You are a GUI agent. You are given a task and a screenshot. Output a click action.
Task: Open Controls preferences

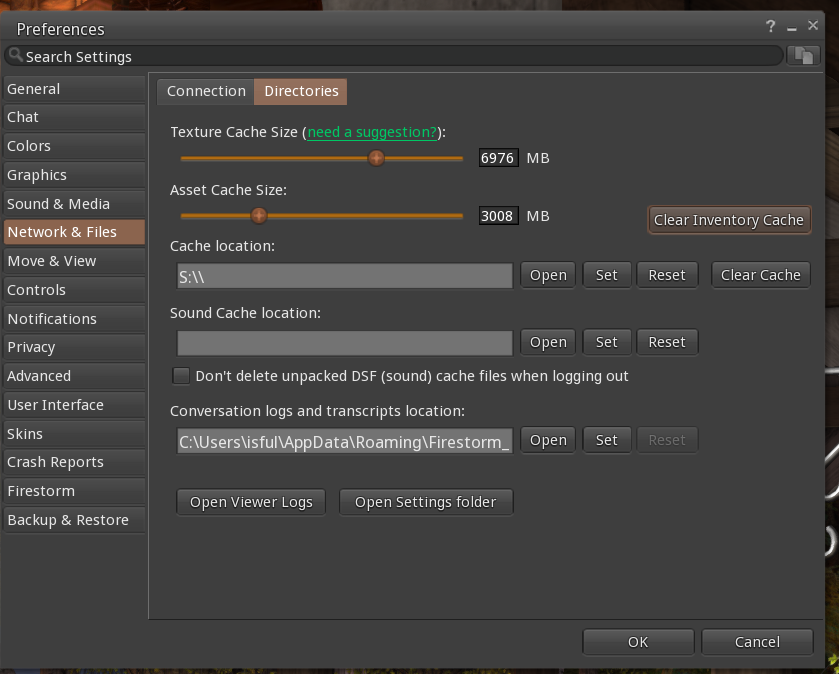coord(74,290)
